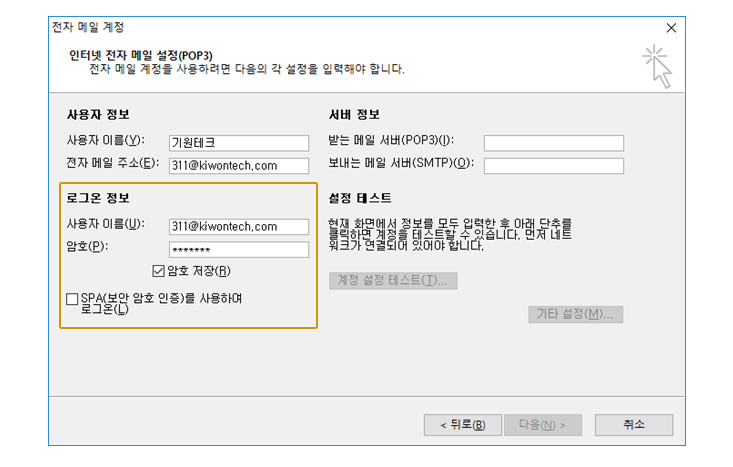Click the 암호(P) label text
The width and height of the screenshot is (733, 467).
86,247
